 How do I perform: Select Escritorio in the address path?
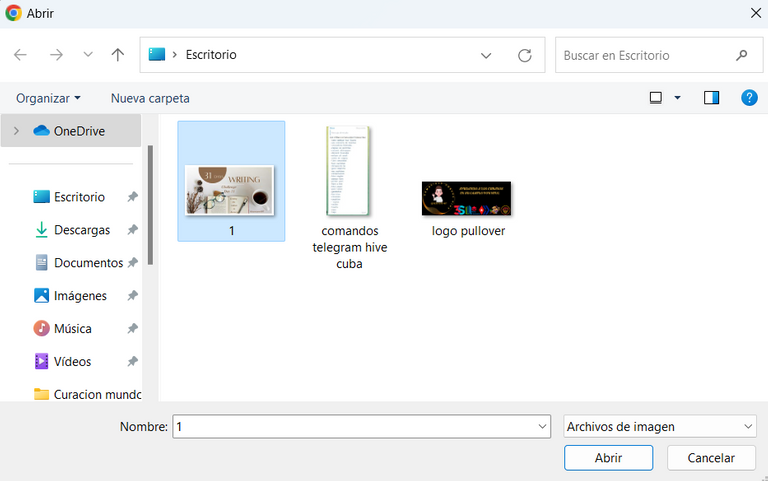tap(211, 54)
